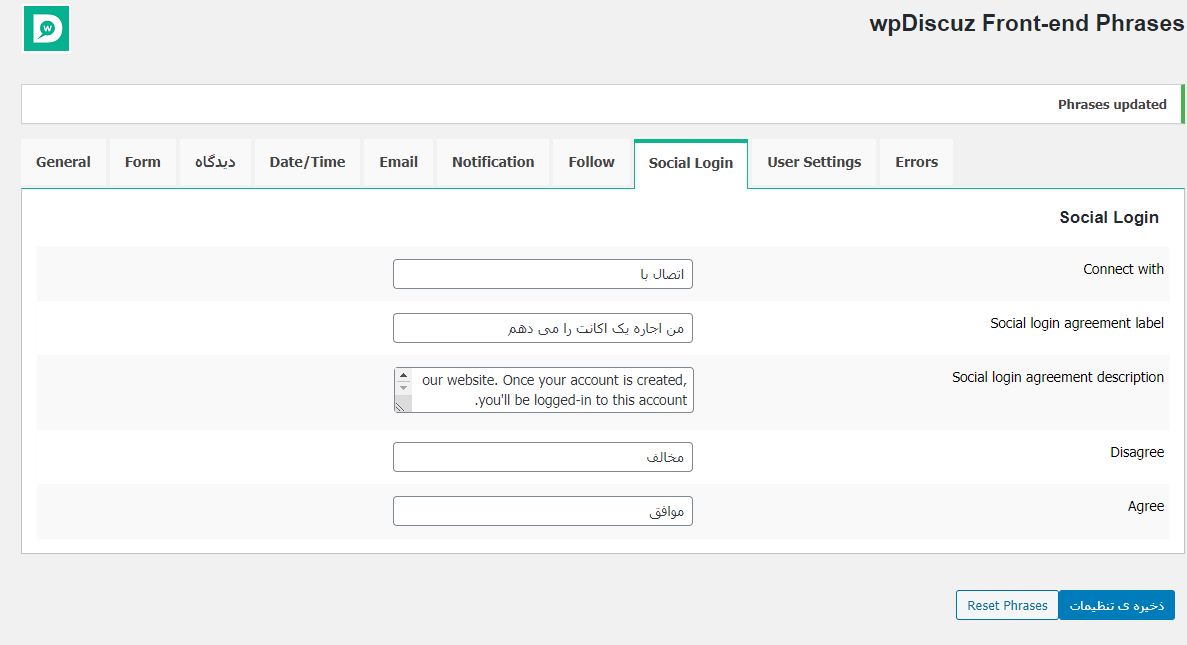Open the User Settings tab
Viewport: 1187px width, 645px height.
[814, 162]
